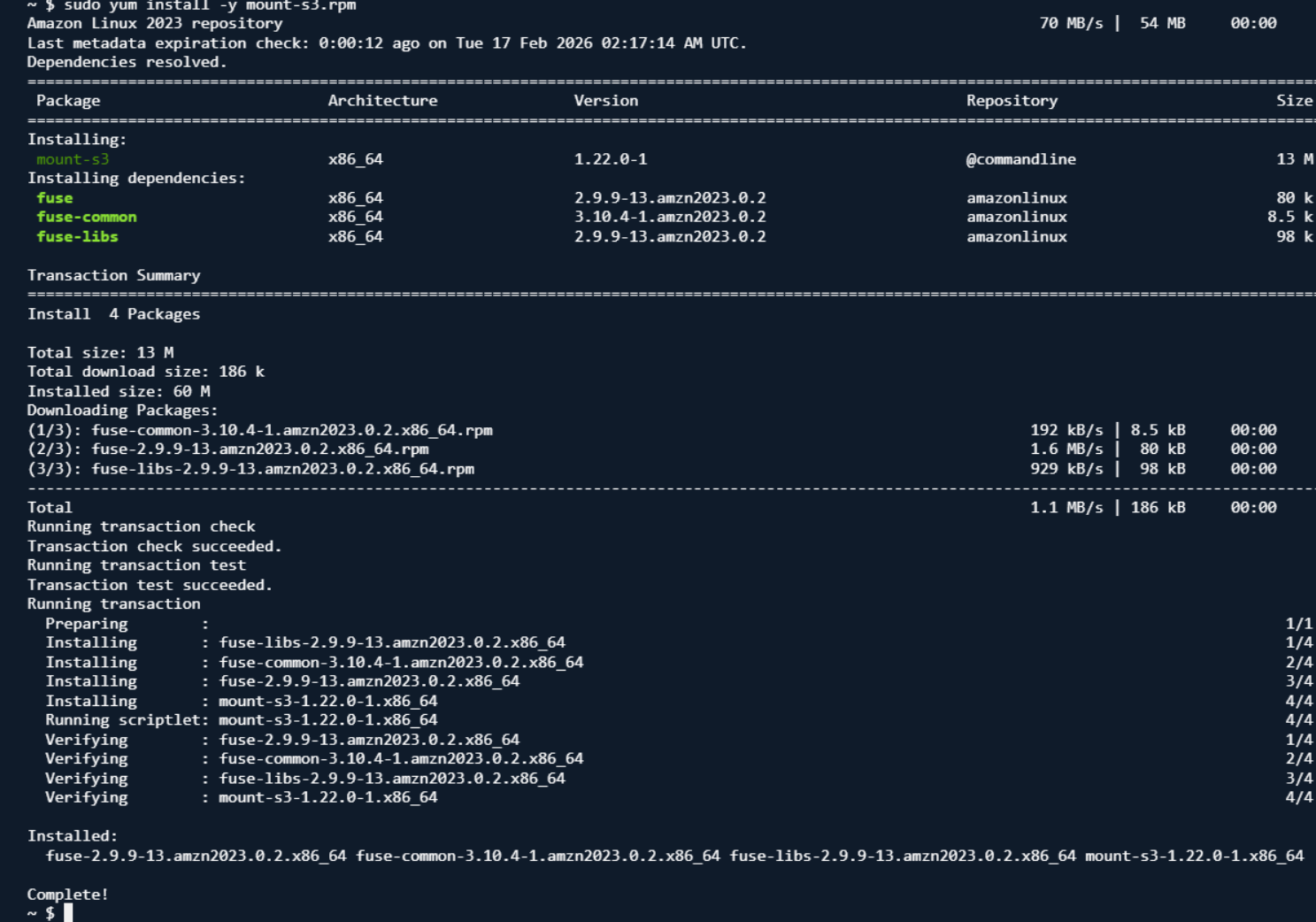The width and height of the screenshot is (1316, 922).
Task: Click "fuse-libs-2.9.9-13.amzn2023.0.2.x86_64" on its Installing line
Action: coord(392,642)
